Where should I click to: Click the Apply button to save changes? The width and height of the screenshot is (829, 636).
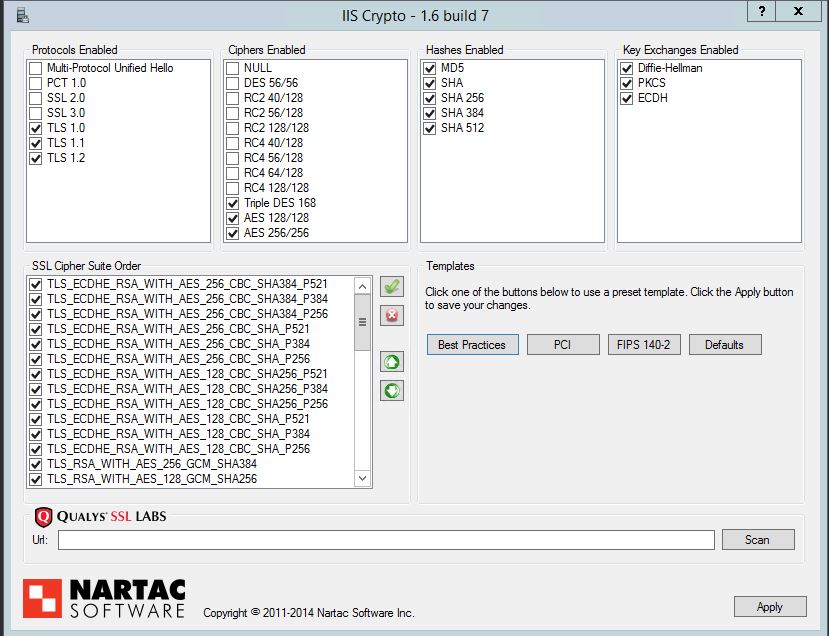[x=770, y=606]
